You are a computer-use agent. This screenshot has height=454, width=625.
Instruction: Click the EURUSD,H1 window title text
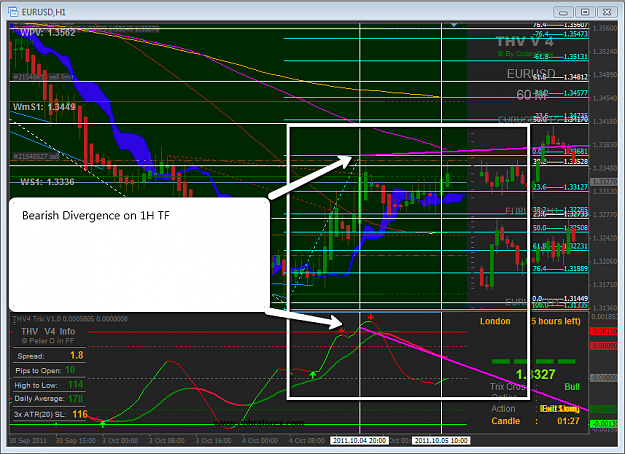click(44, 12)
